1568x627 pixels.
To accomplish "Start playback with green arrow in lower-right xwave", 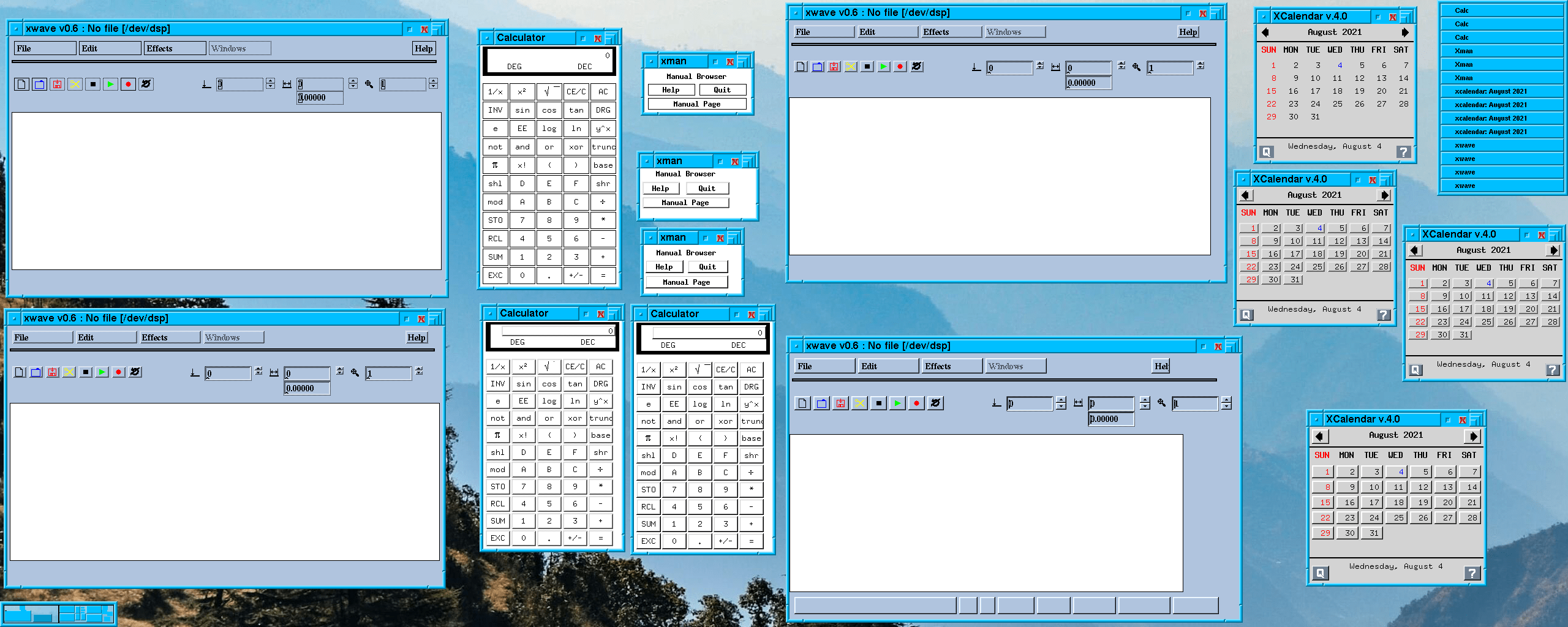I will (x=897, y=404).
